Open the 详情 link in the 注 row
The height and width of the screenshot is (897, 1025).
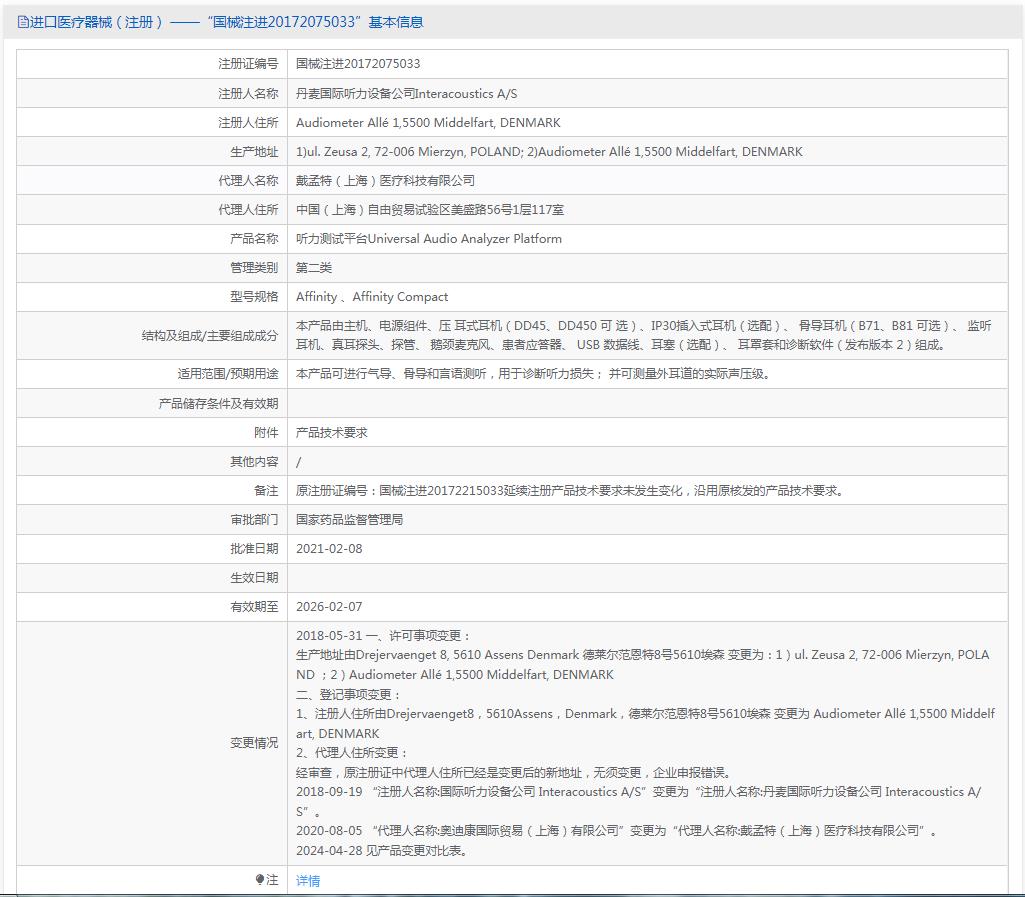tap(308, 881)
